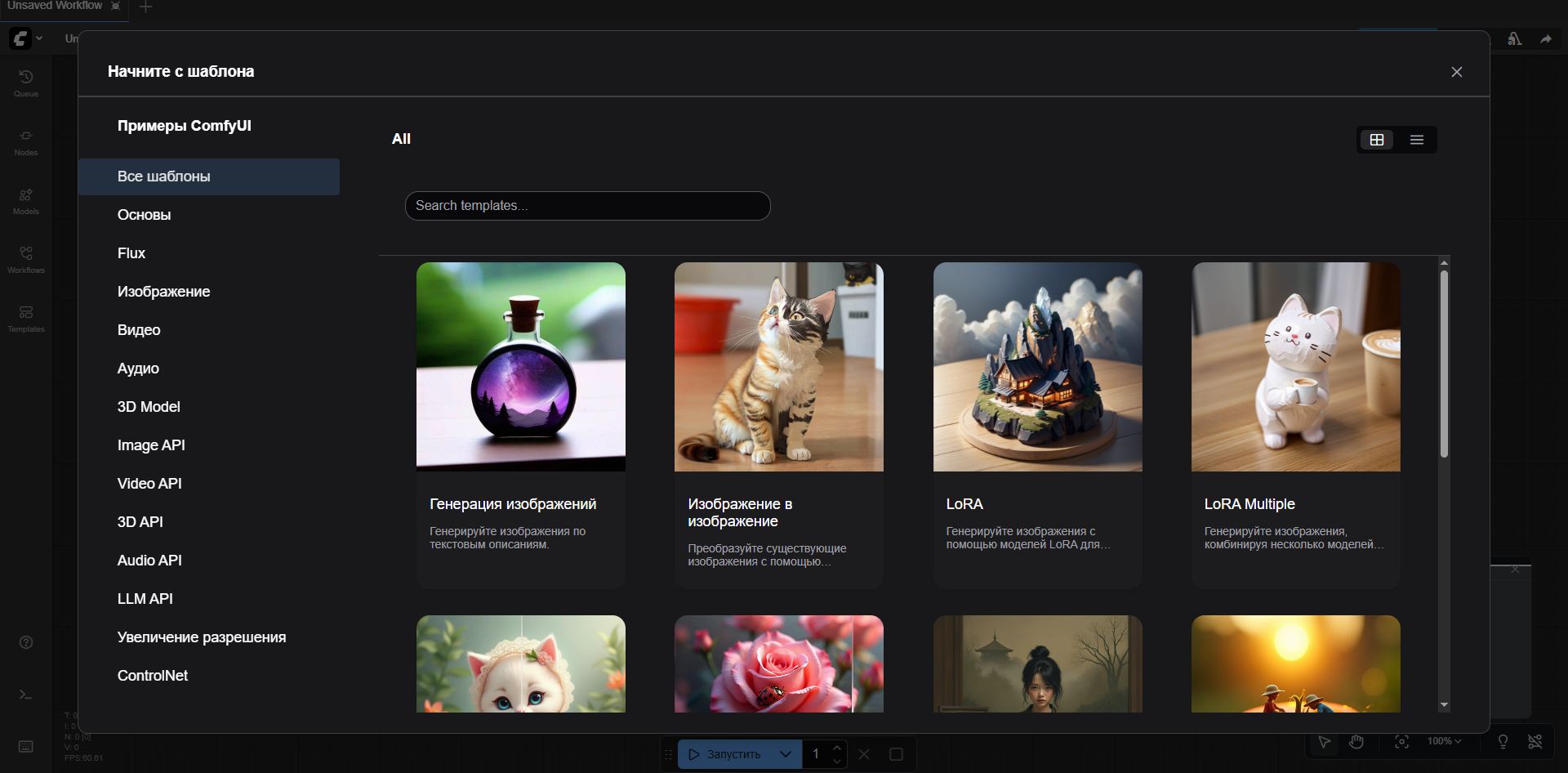
Task: Click the square stop icon near run button
Action: [x=896, y=754]
